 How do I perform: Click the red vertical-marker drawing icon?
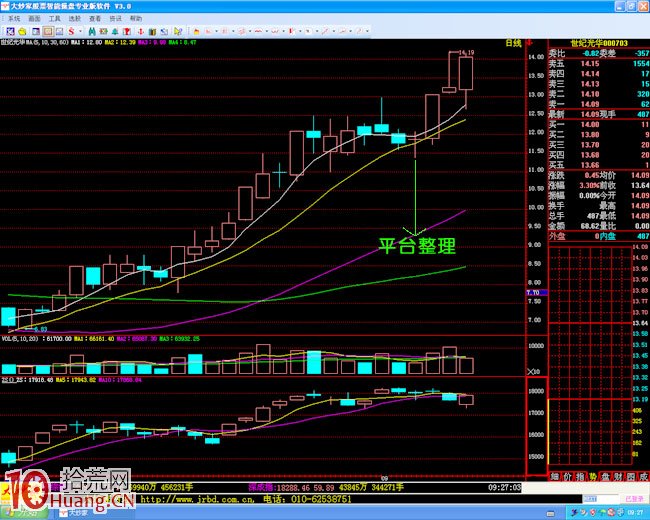point(291,31)
